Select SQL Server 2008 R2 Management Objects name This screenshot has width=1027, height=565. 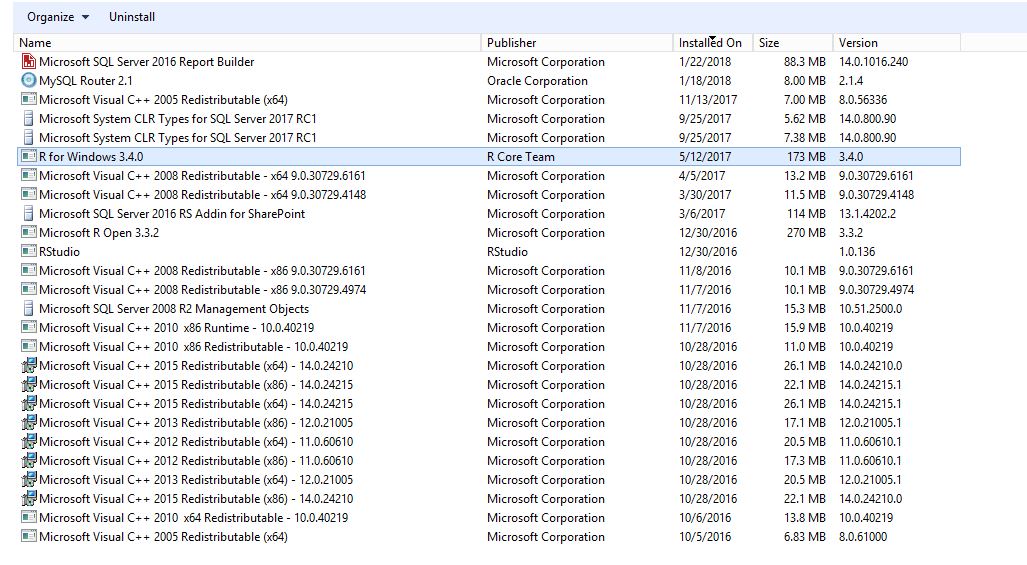174,308
